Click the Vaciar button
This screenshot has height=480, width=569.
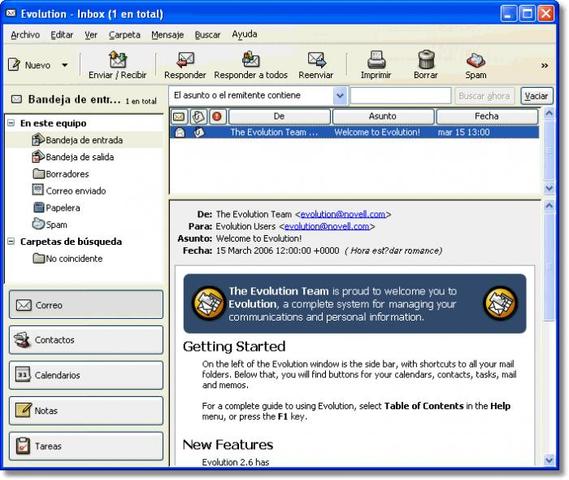[537, 96]
